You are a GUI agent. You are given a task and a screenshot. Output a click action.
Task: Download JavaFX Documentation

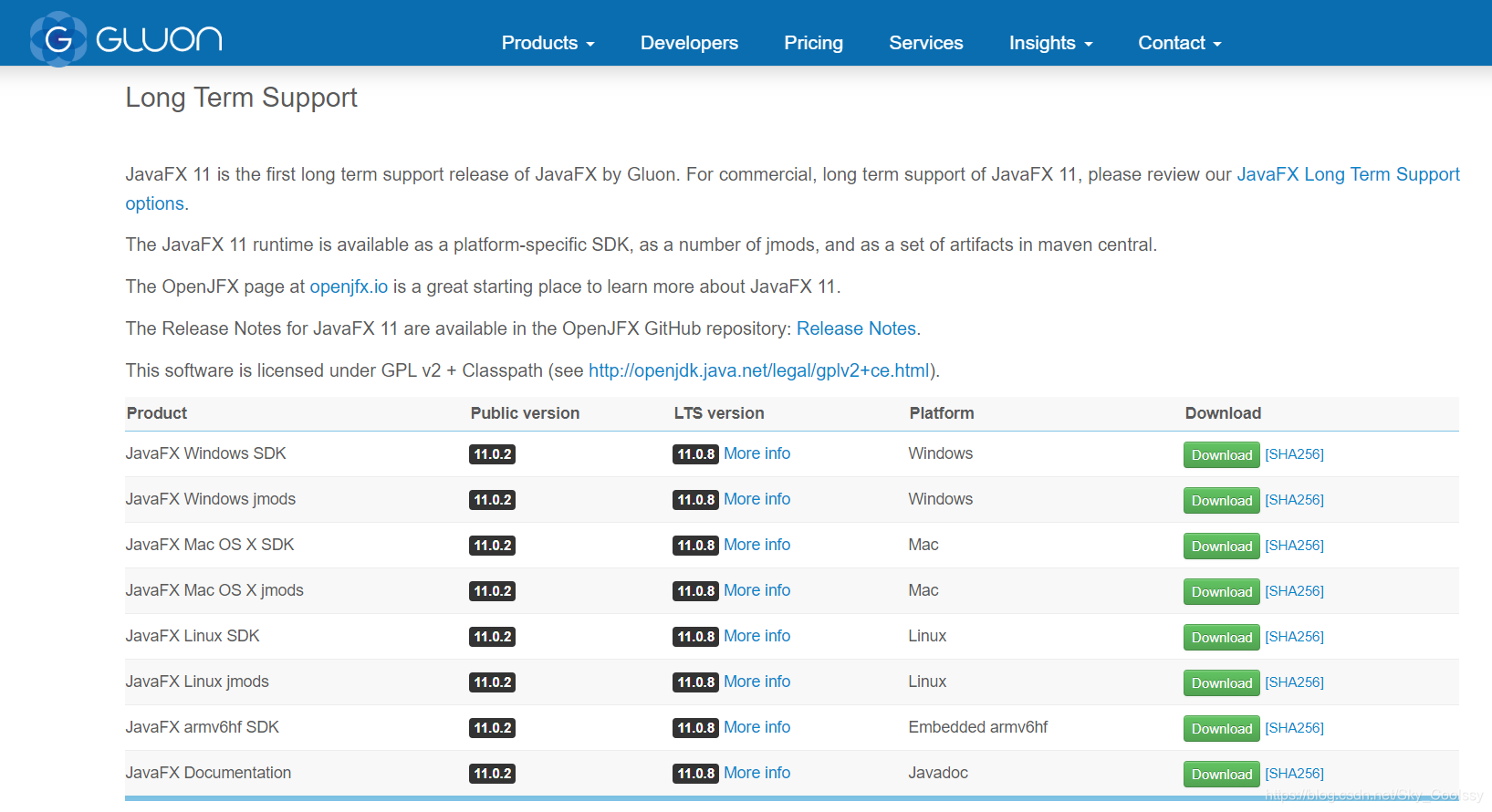[x=1221, y=774]
